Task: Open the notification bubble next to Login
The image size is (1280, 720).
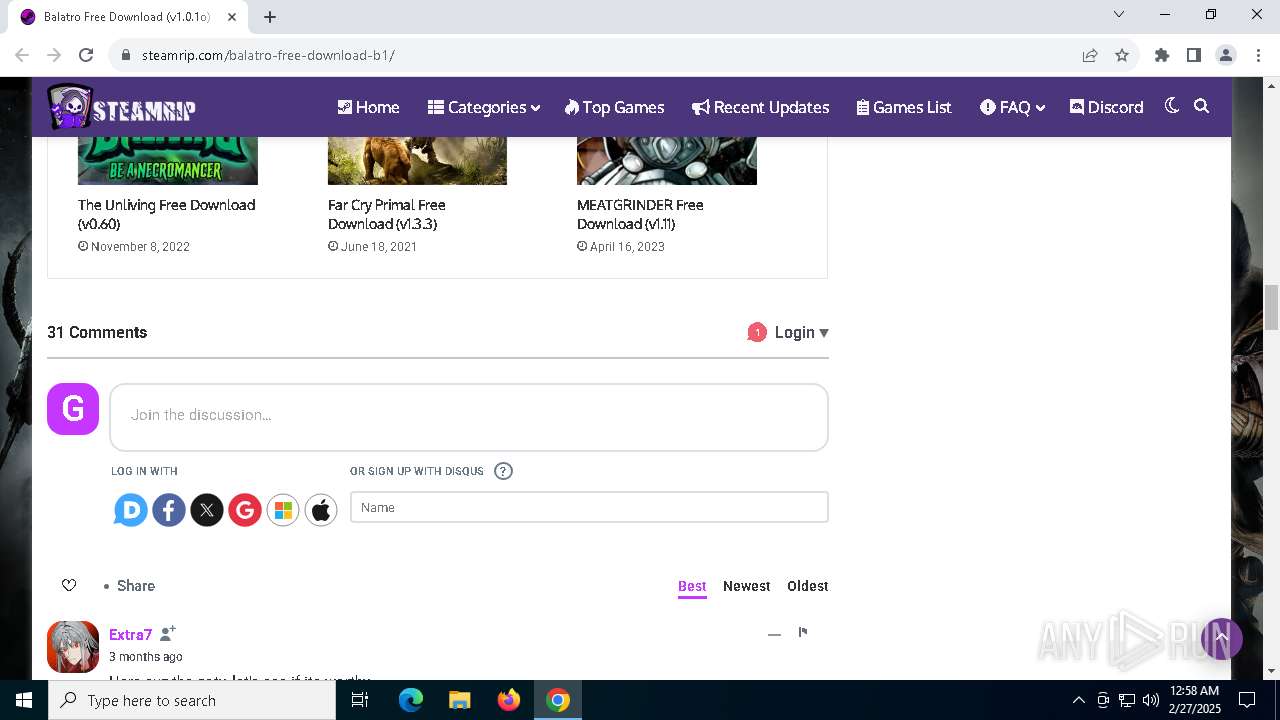Action: click(757, 332)
